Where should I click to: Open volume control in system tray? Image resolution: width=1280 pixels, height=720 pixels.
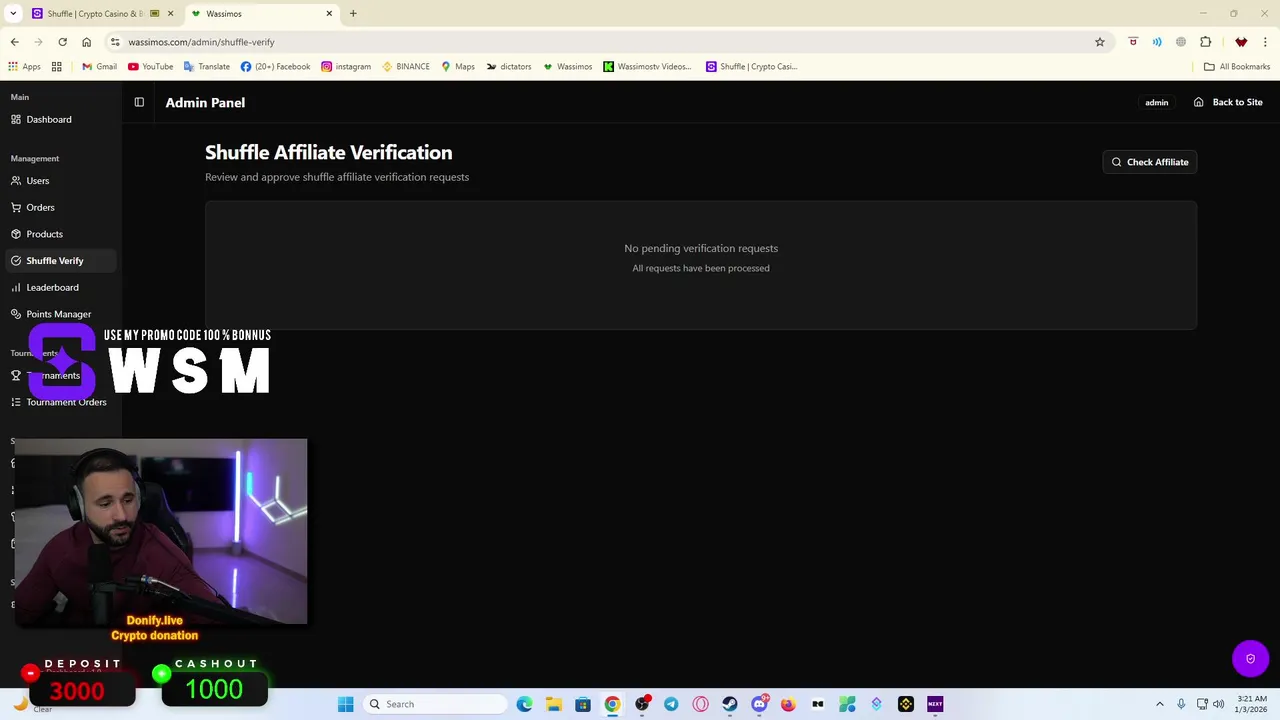click(x=1218, y=704)
